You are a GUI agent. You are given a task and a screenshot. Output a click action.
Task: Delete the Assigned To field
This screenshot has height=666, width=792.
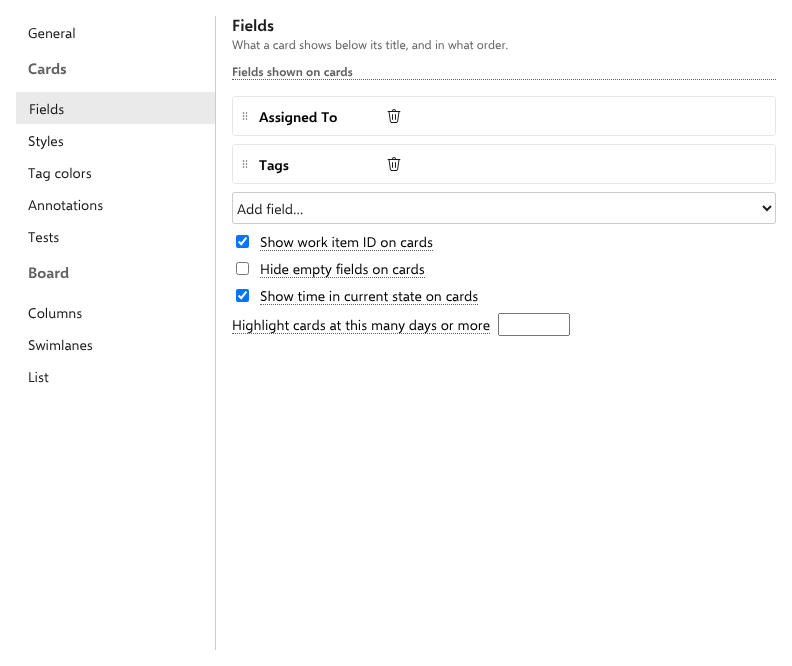click(x=393, y=117)
